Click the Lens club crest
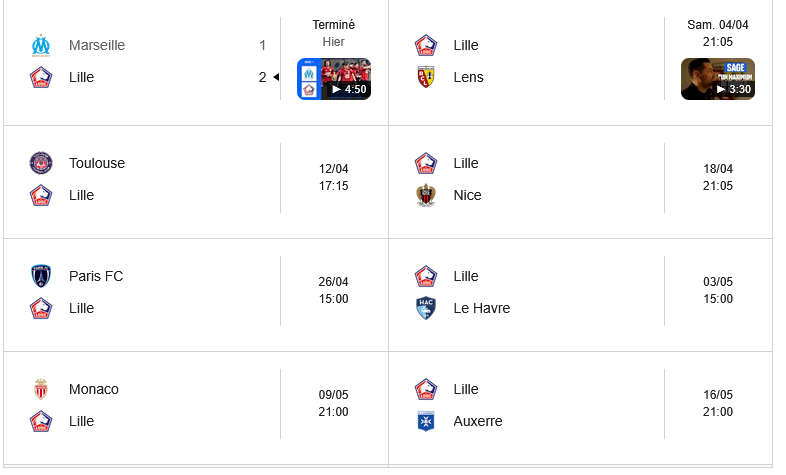Image resolution: width=786 pixels, height=475 pixels. pyautogui.click(x=426, y=77)
